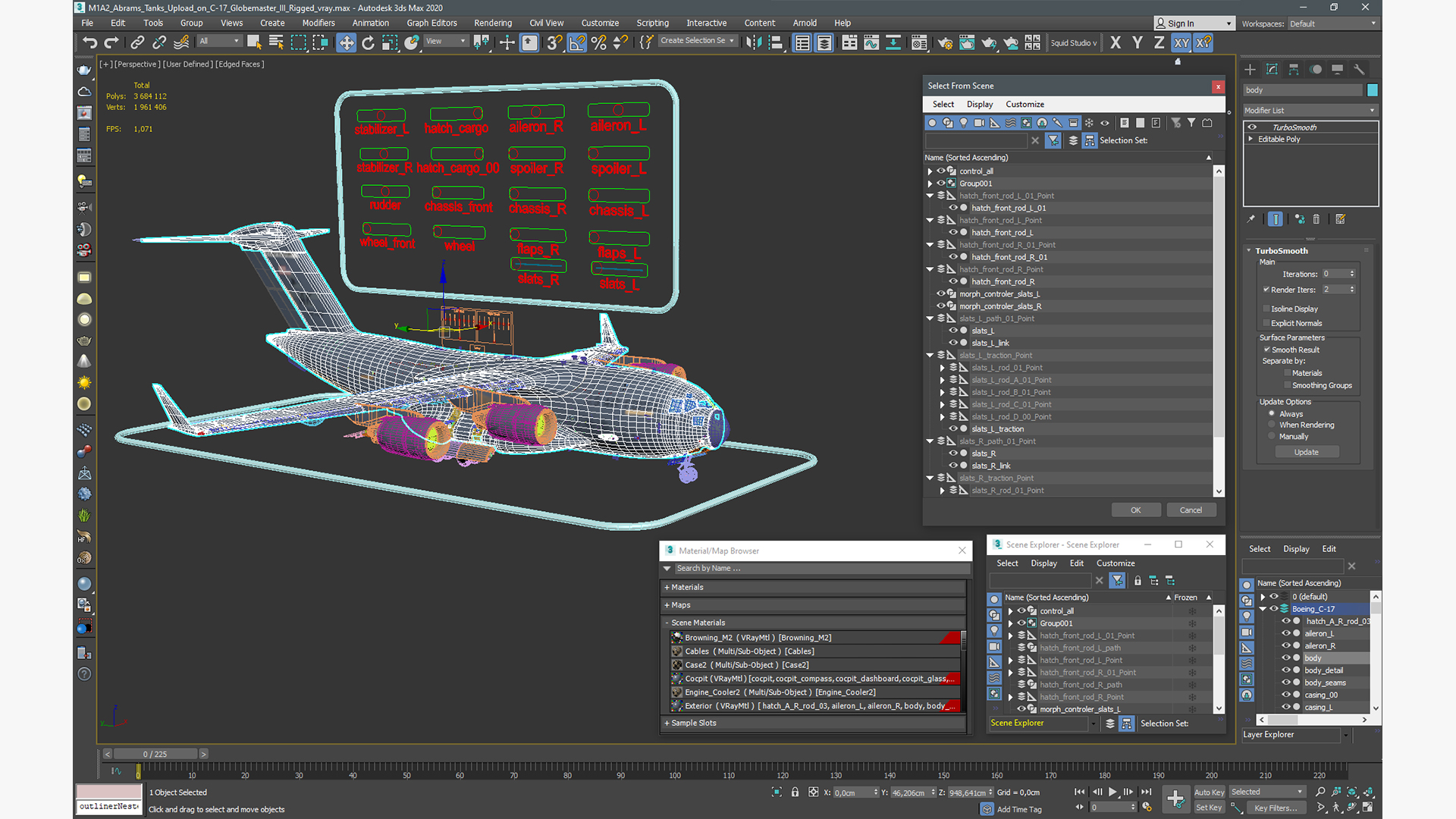The width and height of the screenshot is (1456, 819).
Task: Select the Manually update option
Action: (1272, 436)
